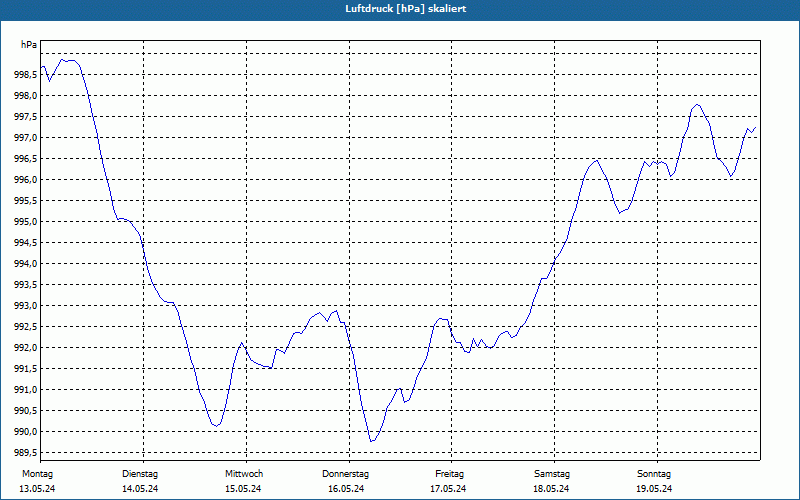Click the 997,5 axis value
The width and height of the screenshot is (800, 500).
pyautogui.click(x=25, y=117)
